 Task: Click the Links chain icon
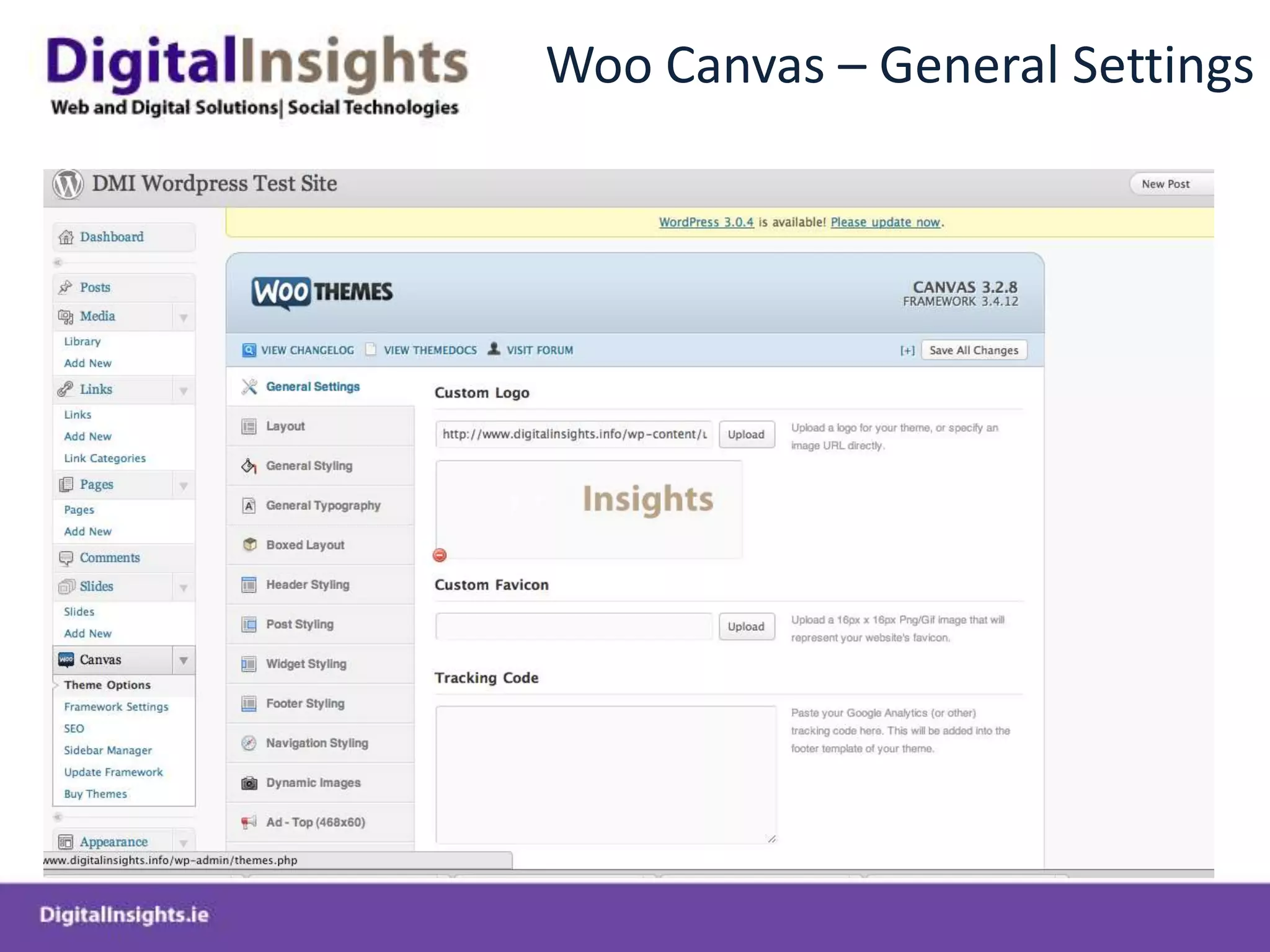66,389
